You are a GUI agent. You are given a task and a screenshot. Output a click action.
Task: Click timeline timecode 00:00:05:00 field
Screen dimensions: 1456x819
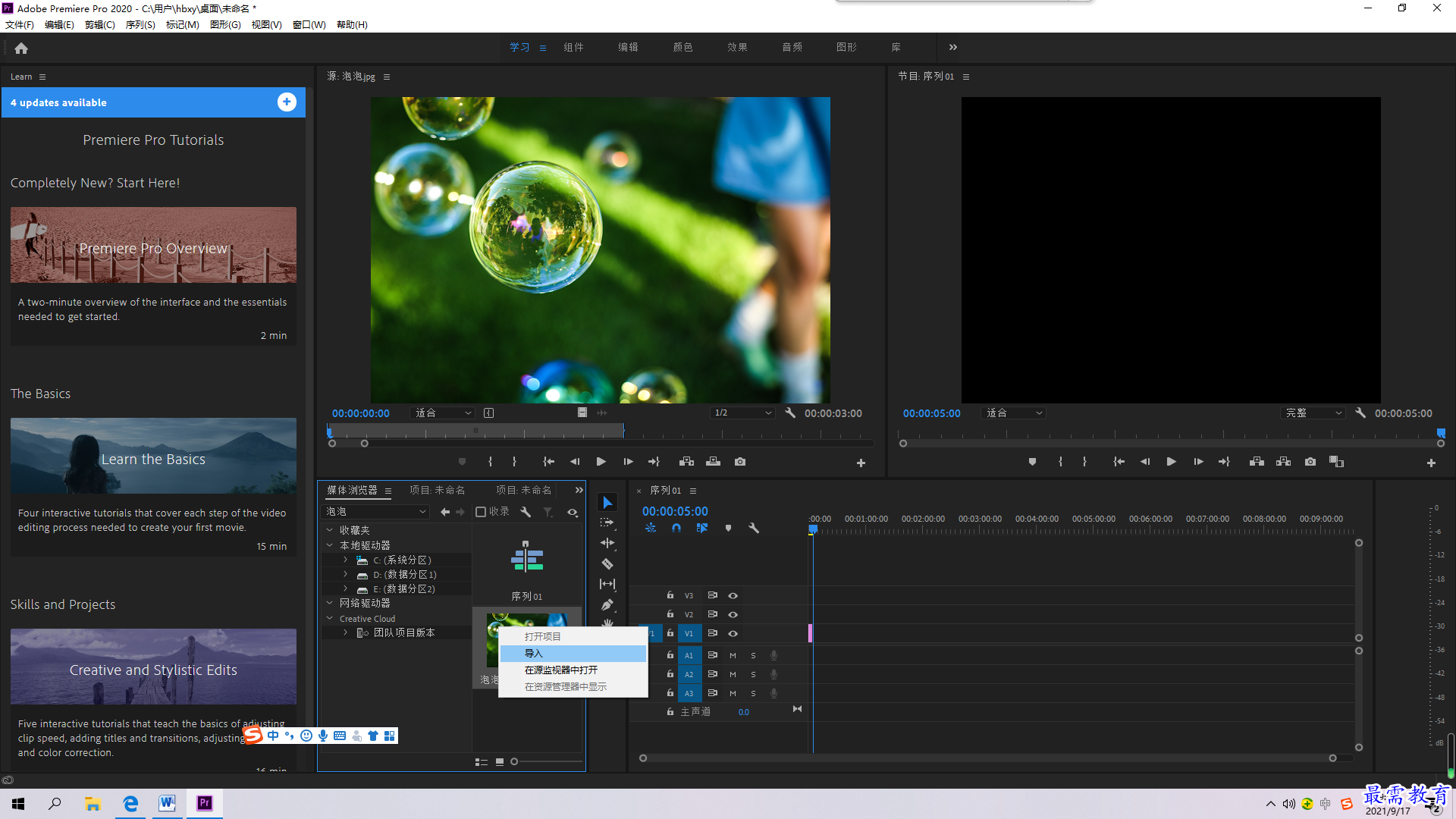coord(675,512)
